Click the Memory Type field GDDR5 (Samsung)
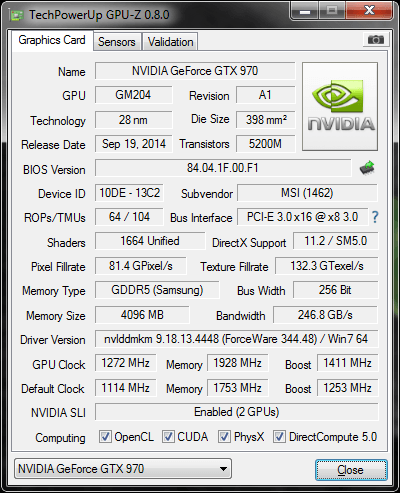400x493 pixels. click(157, 290)
